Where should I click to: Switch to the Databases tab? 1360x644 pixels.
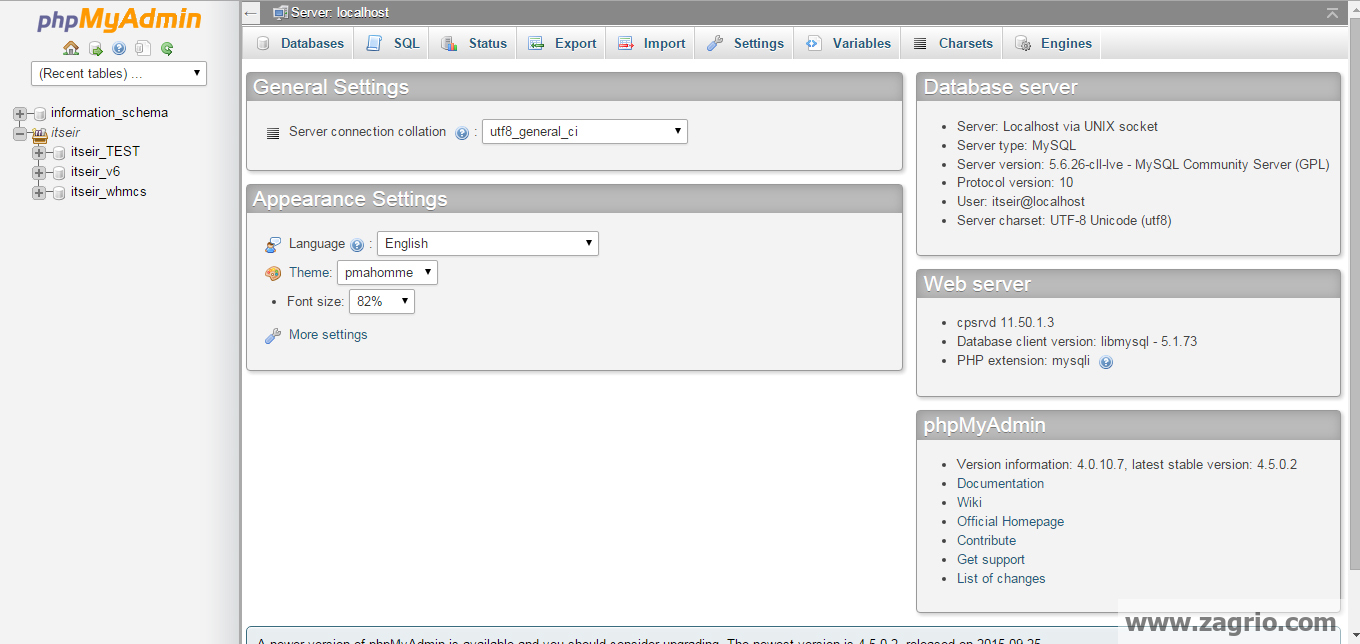click(298, 43)
